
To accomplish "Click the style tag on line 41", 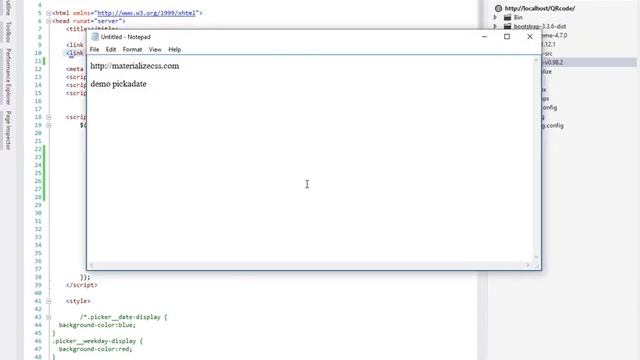I will (78, 301).
